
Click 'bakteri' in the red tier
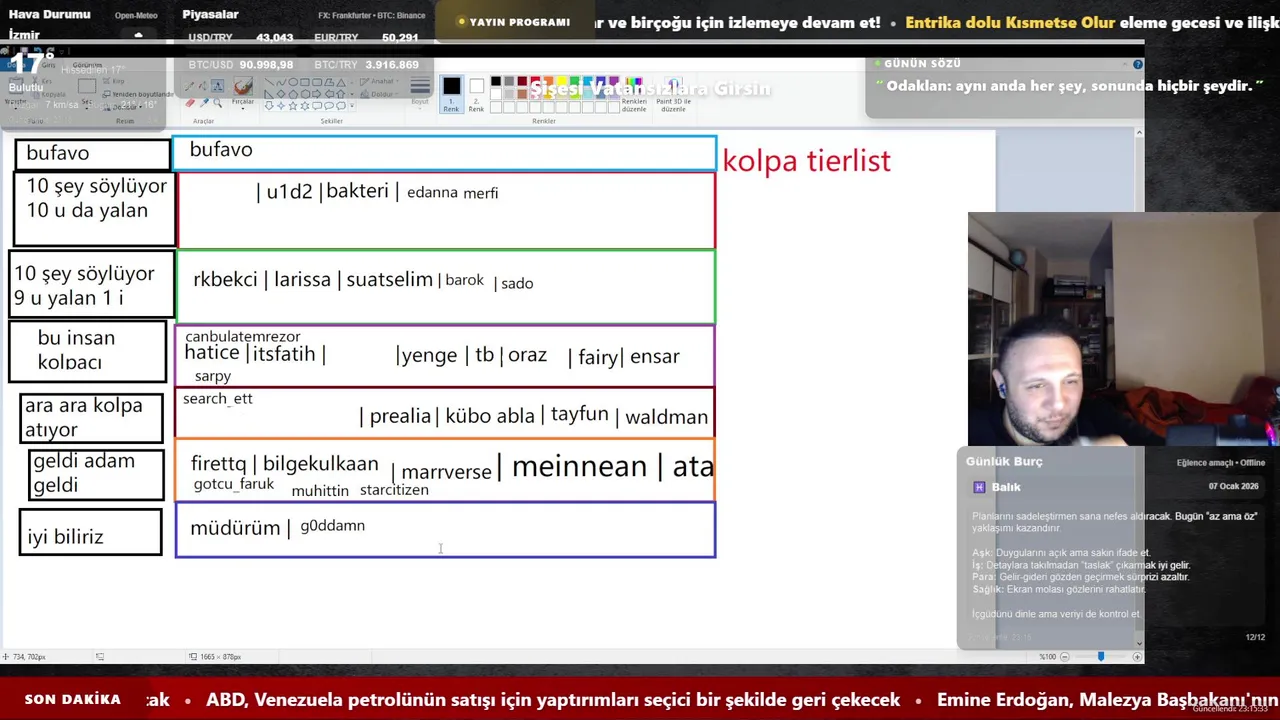357,190
